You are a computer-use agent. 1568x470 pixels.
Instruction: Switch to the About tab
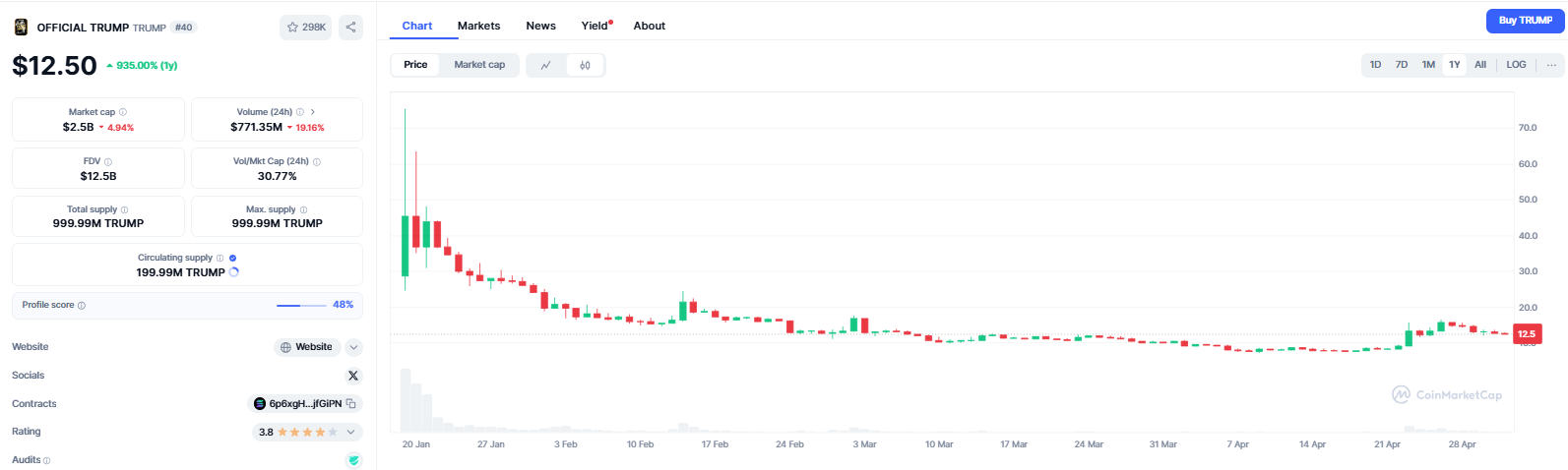pos(649,26)
